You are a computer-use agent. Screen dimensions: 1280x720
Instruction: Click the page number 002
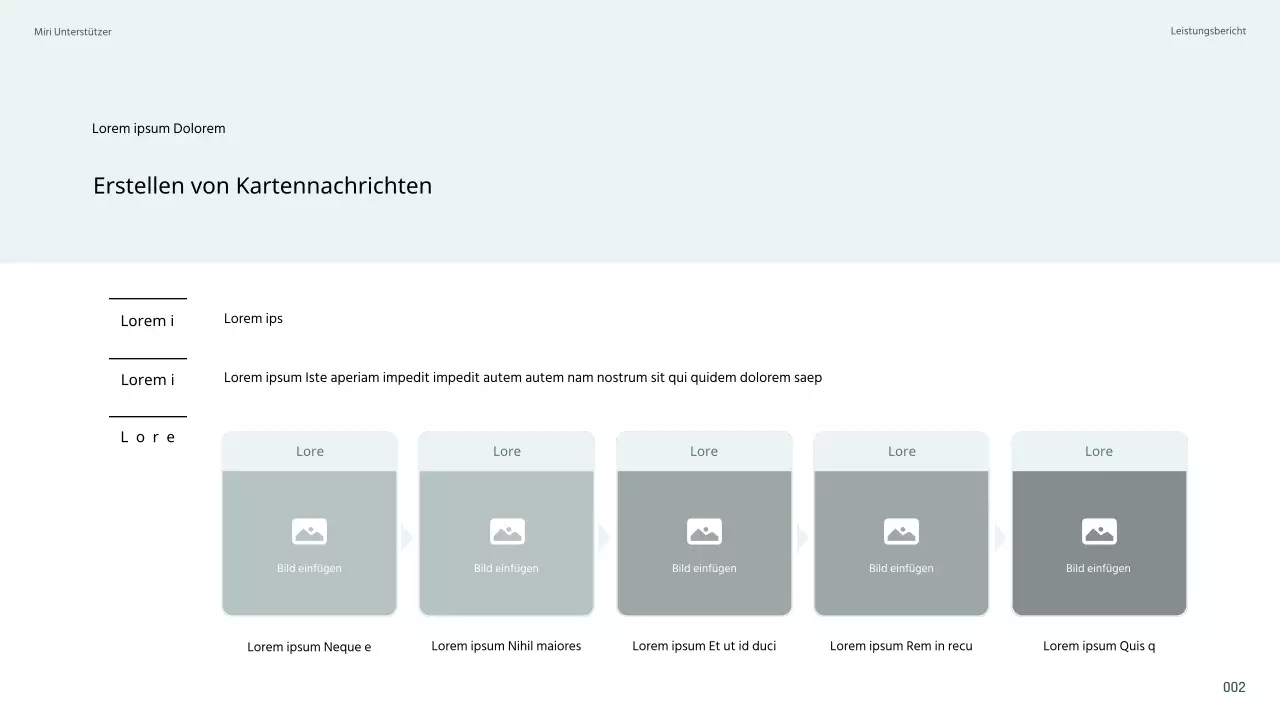coord(1234,687)
